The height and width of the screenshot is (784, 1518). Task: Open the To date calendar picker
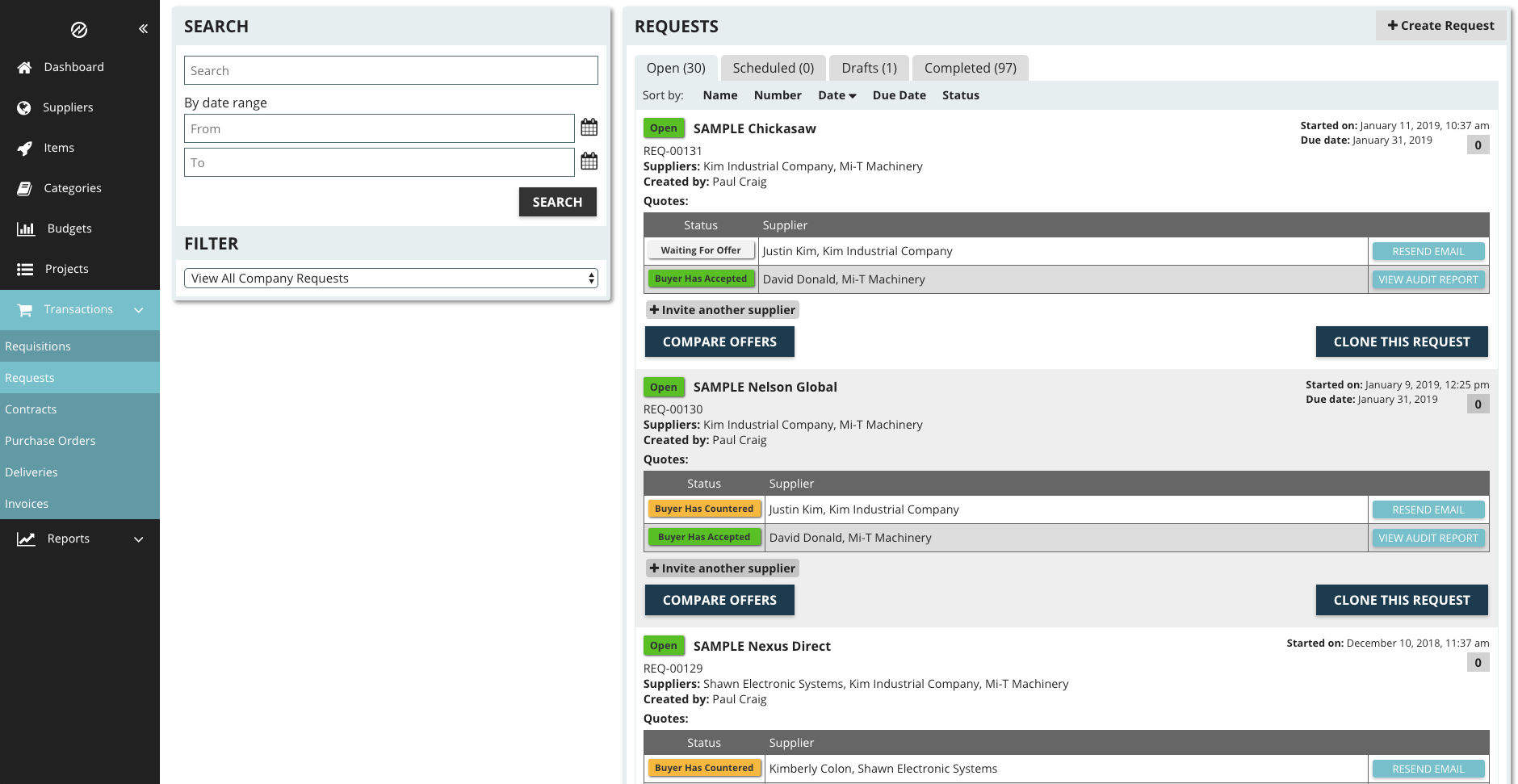pos(589,161)
